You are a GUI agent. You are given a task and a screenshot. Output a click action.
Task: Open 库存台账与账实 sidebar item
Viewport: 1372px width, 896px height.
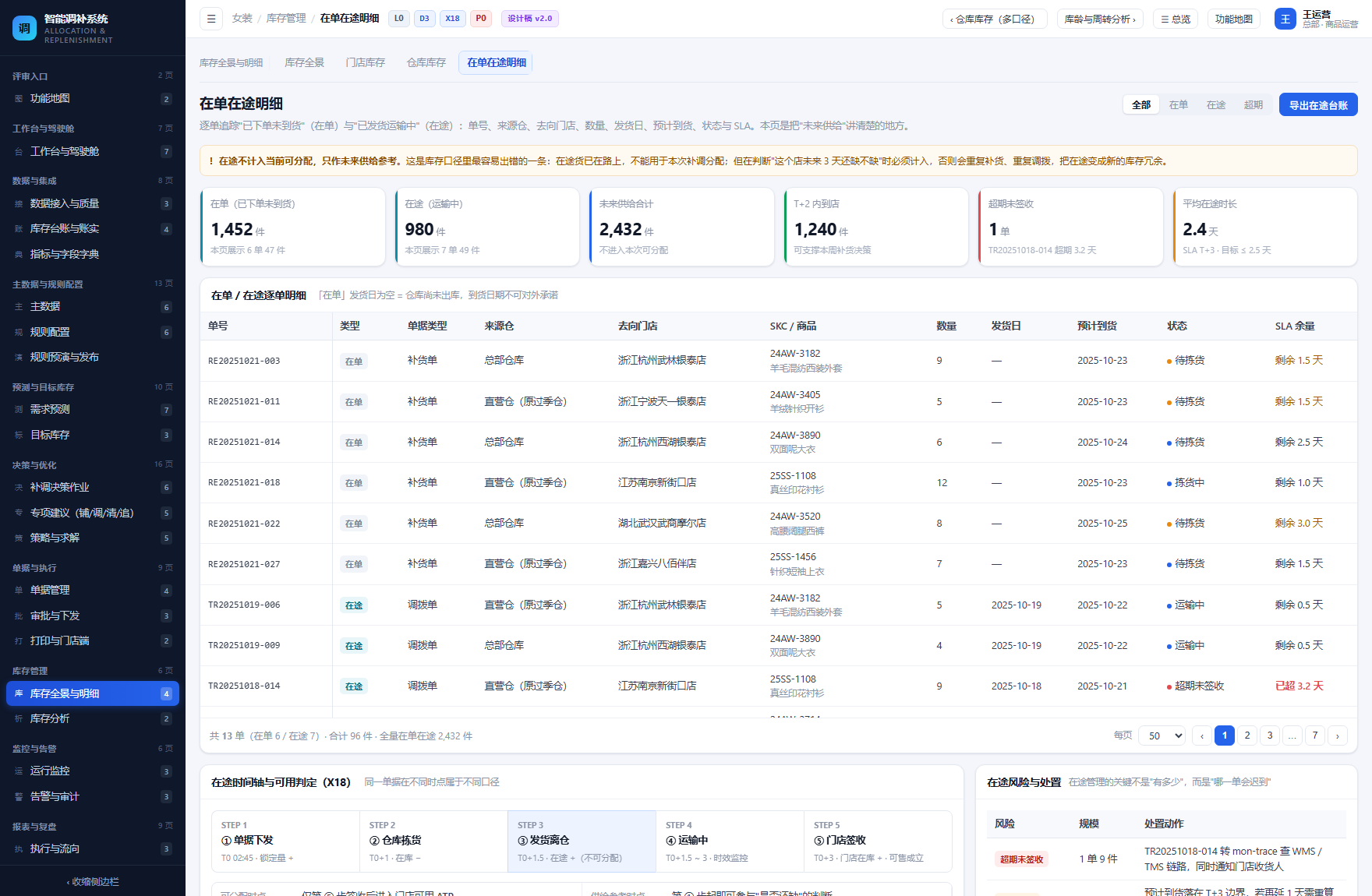tap(93, 229)
